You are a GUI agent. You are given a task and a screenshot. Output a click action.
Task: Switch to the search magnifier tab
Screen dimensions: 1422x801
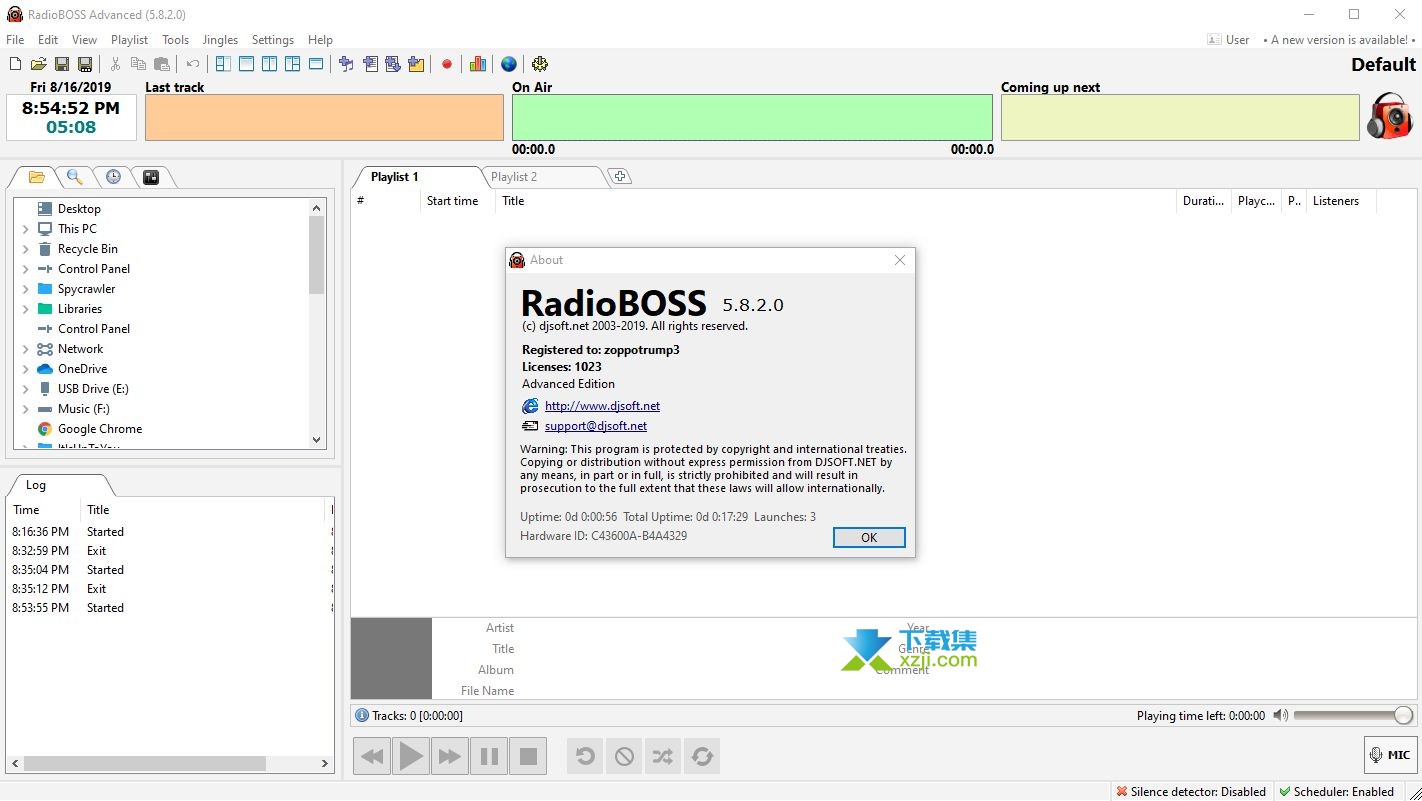click(x=74, y=177)
